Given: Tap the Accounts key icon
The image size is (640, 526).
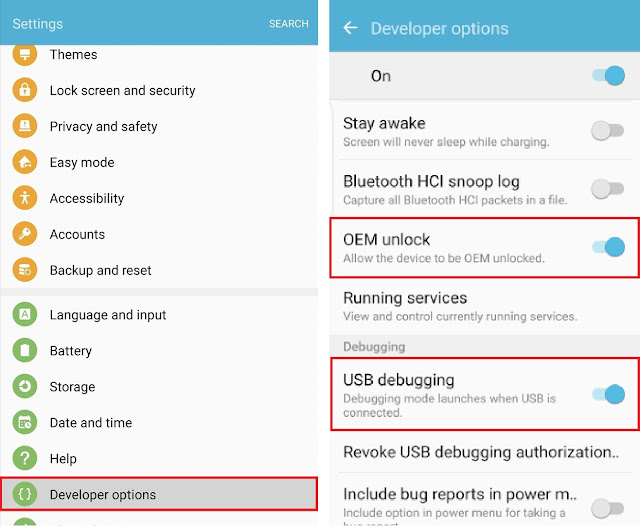Looking at the screenshot, I should pos(25,234).
